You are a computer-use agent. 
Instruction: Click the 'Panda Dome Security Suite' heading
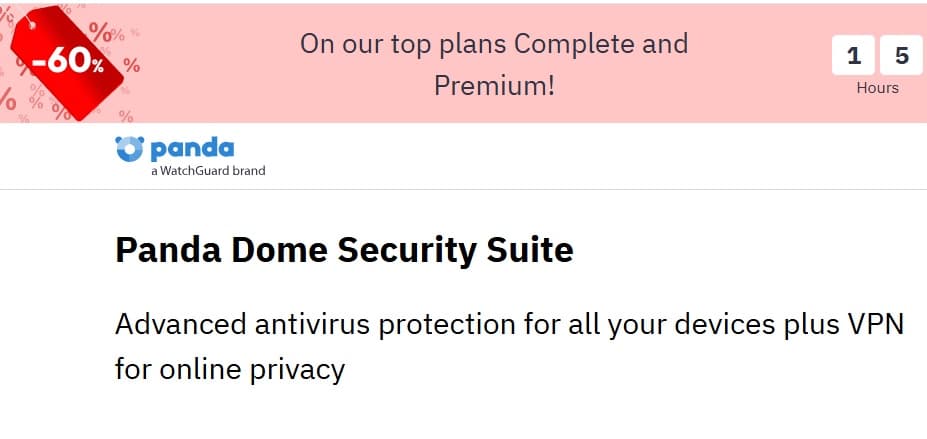[x=344, y=249]
